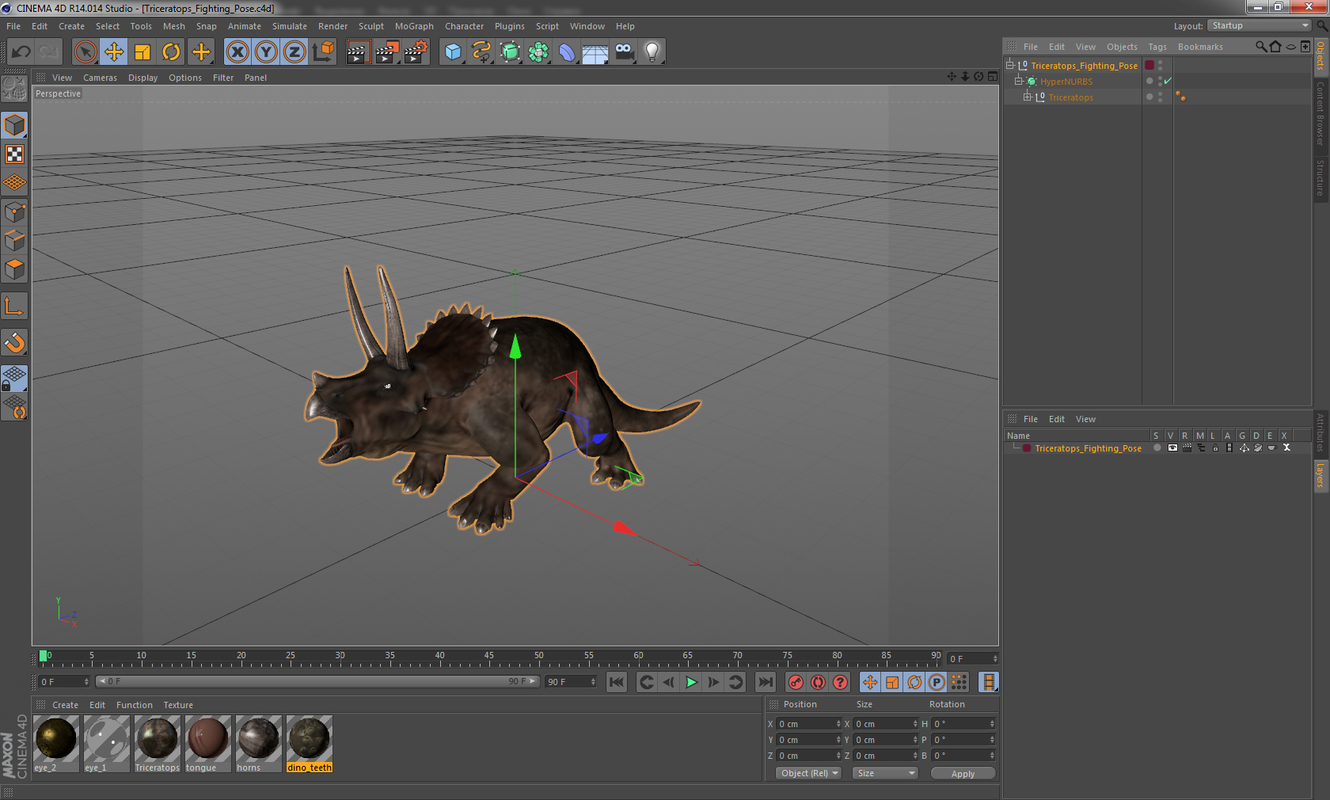Click the Object Manager search icon
This screenshot has height=800, width=1330.
[1261, 47]
